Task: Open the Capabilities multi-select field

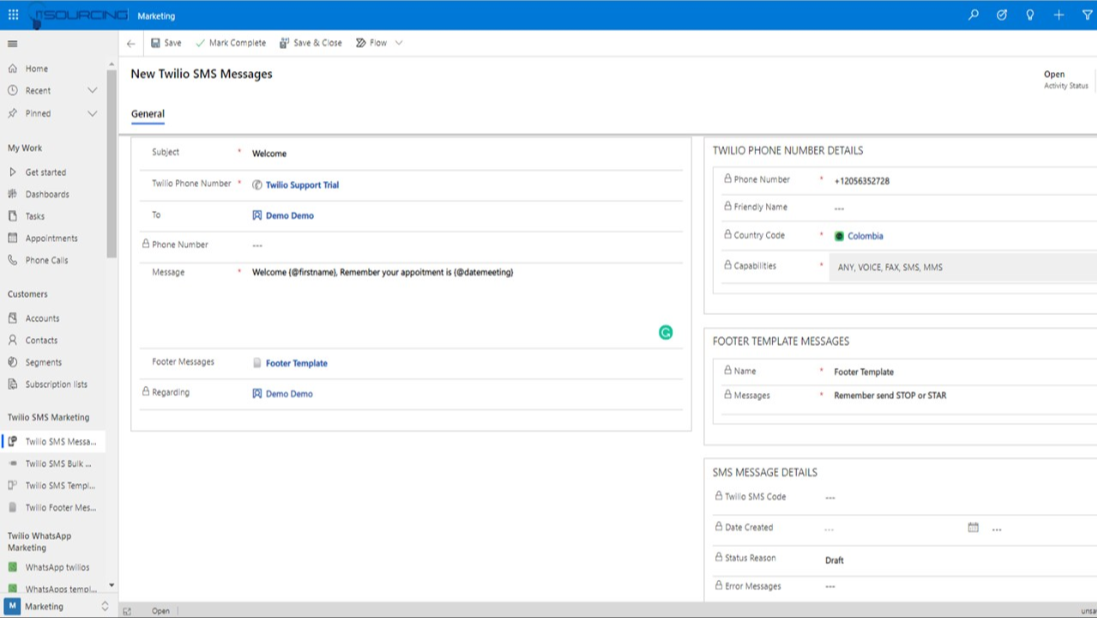Action: 963,267
